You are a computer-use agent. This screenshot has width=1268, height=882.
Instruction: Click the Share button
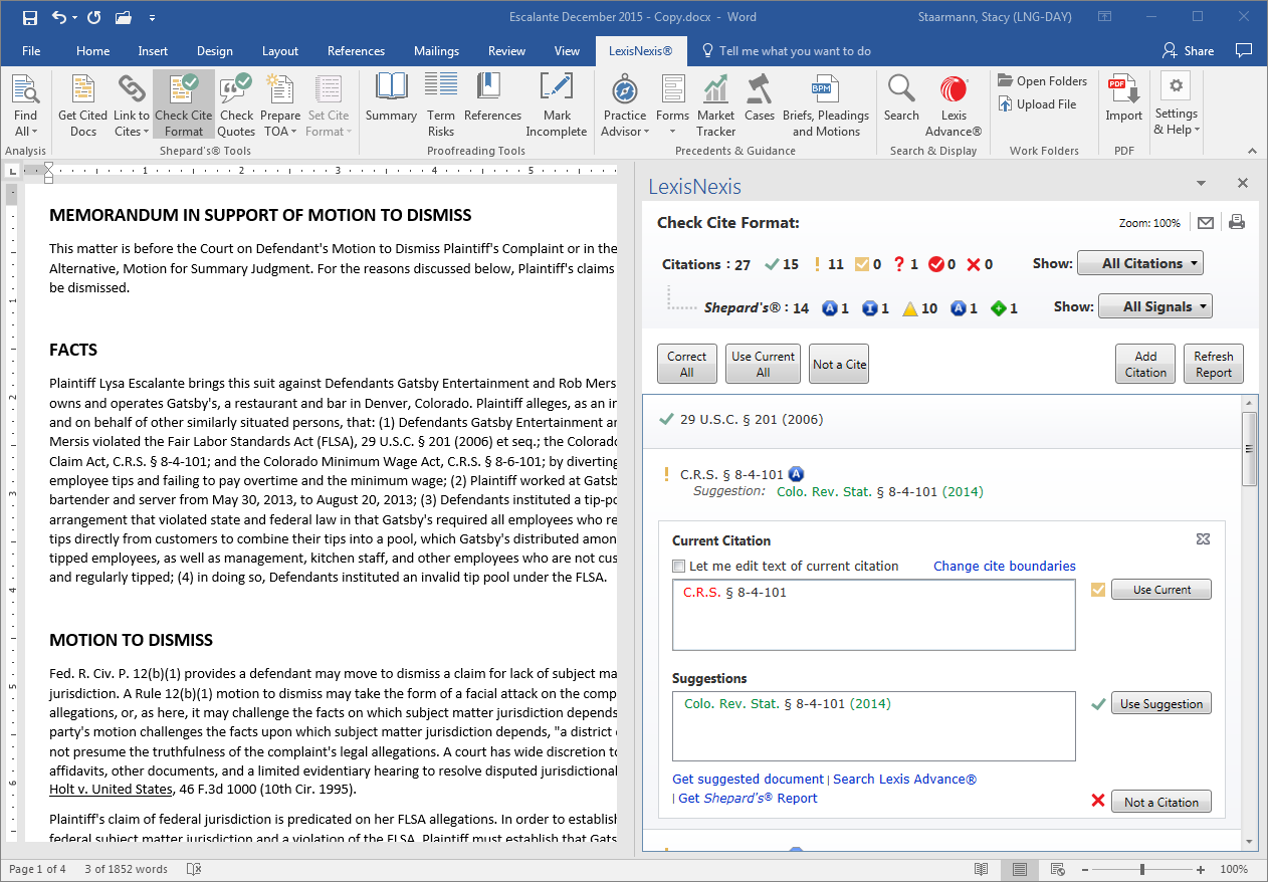pyautogui.click(x=1188, y=51)
